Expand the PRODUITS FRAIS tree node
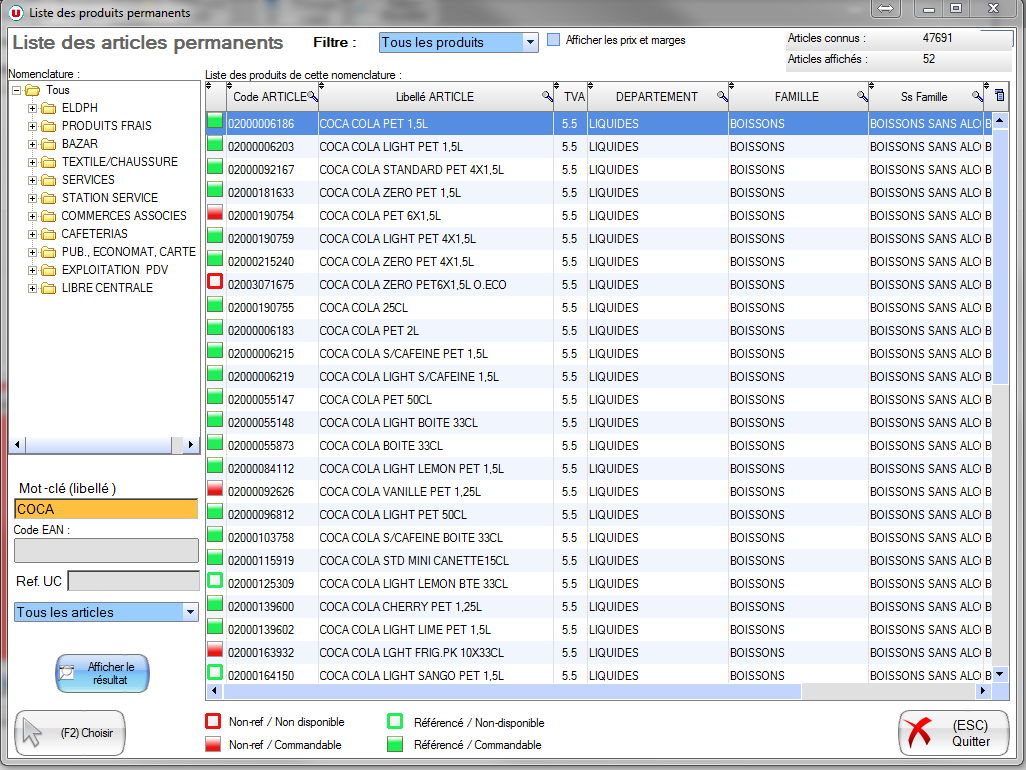This screenshot has width=1026, height=770. point(32,126)
